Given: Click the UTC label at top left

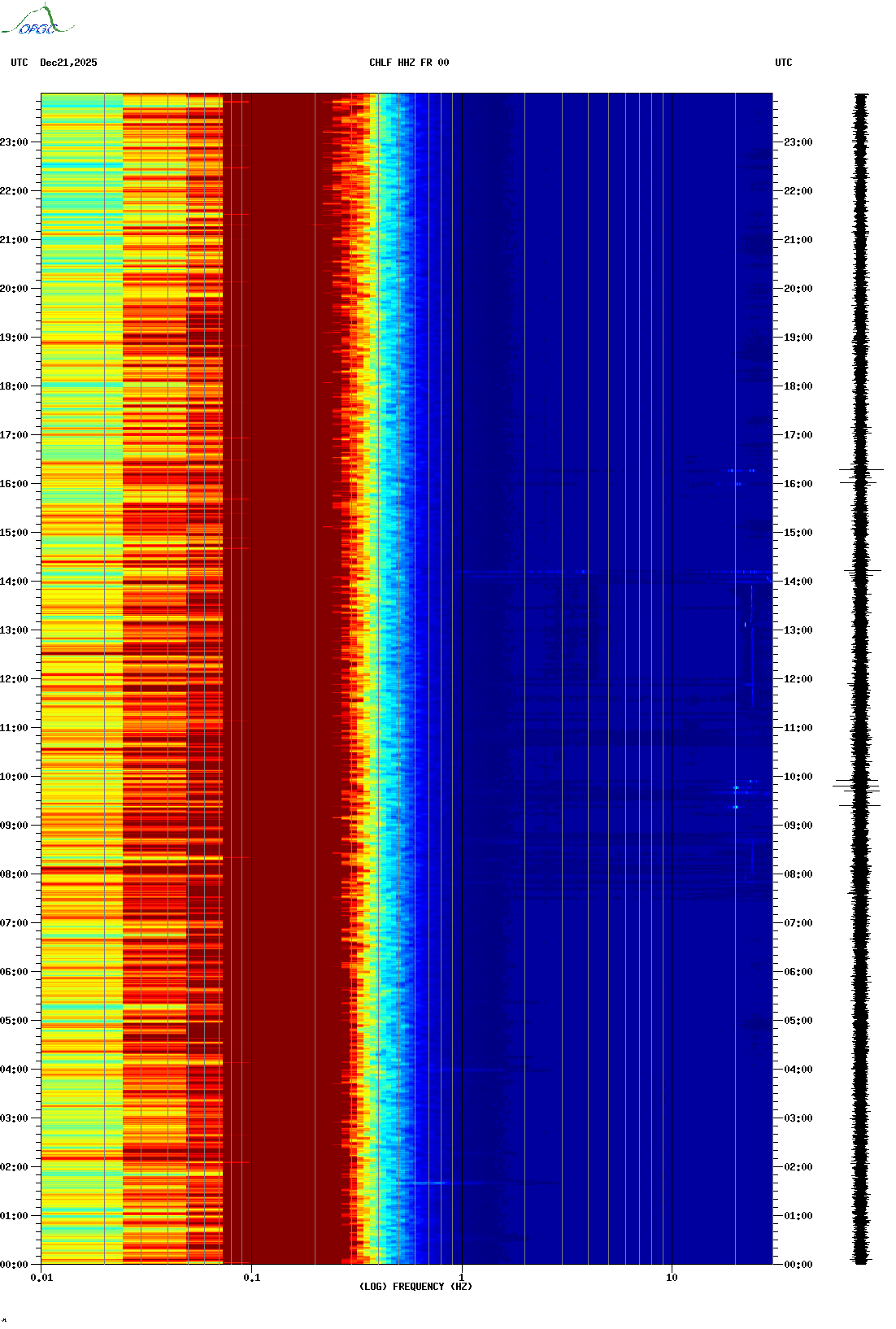Looking at the screenshot, I should pos(20,63).
